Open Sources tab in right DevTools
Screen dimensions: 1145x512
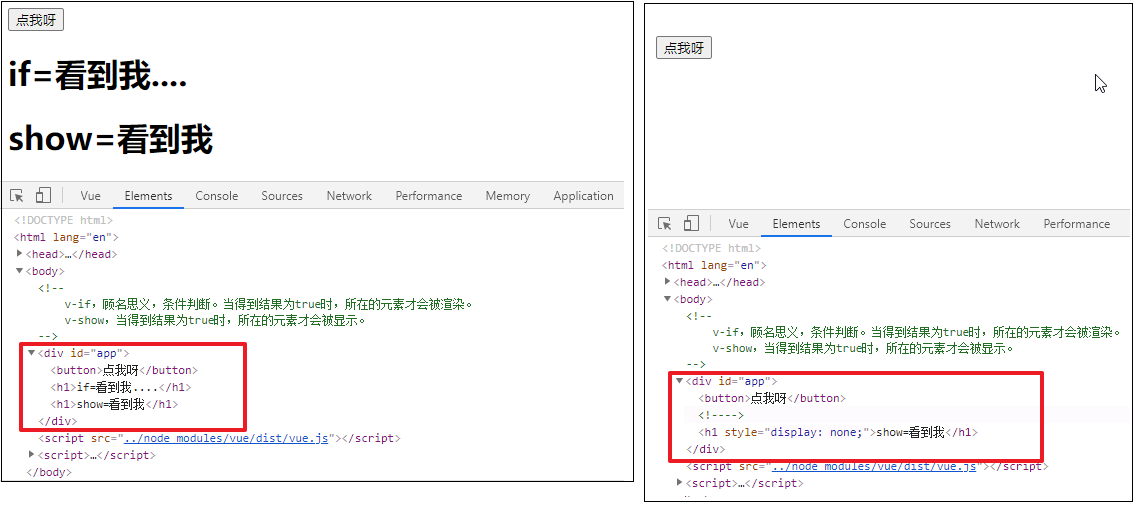930,223
